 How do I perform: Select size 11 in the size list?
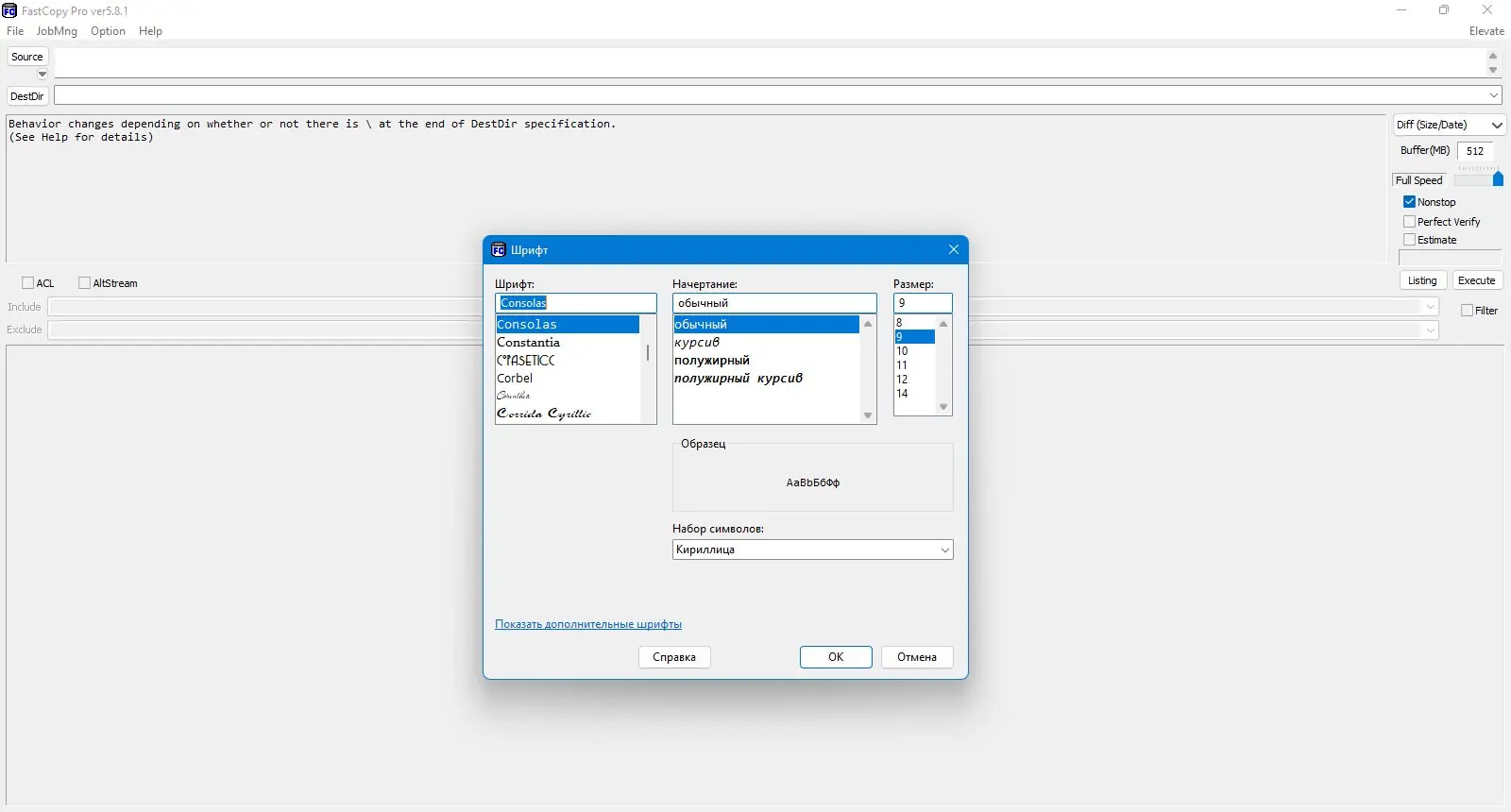[x=914, y=364]
